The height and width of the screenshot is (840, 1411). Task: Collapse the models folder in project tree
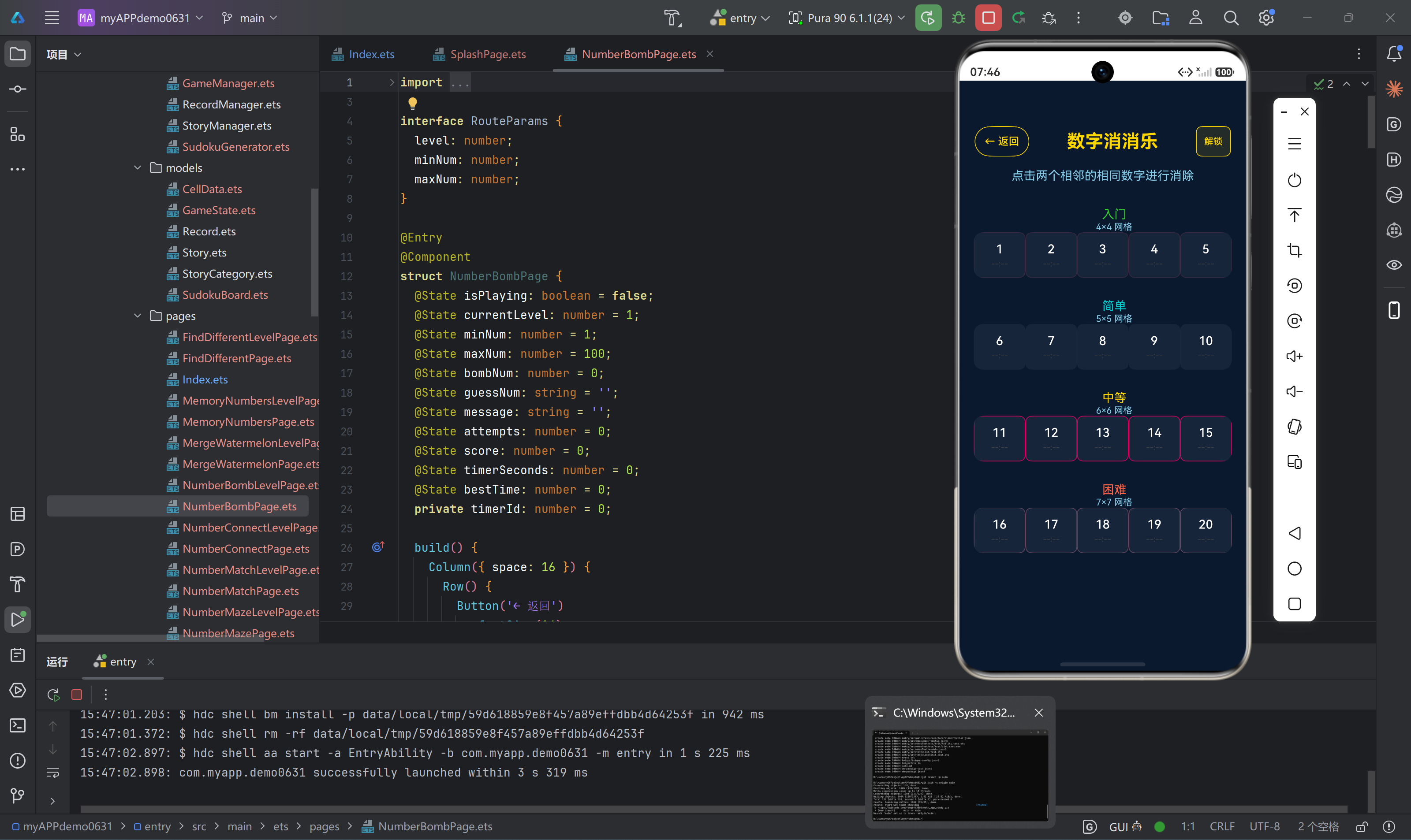coord(138,167)
